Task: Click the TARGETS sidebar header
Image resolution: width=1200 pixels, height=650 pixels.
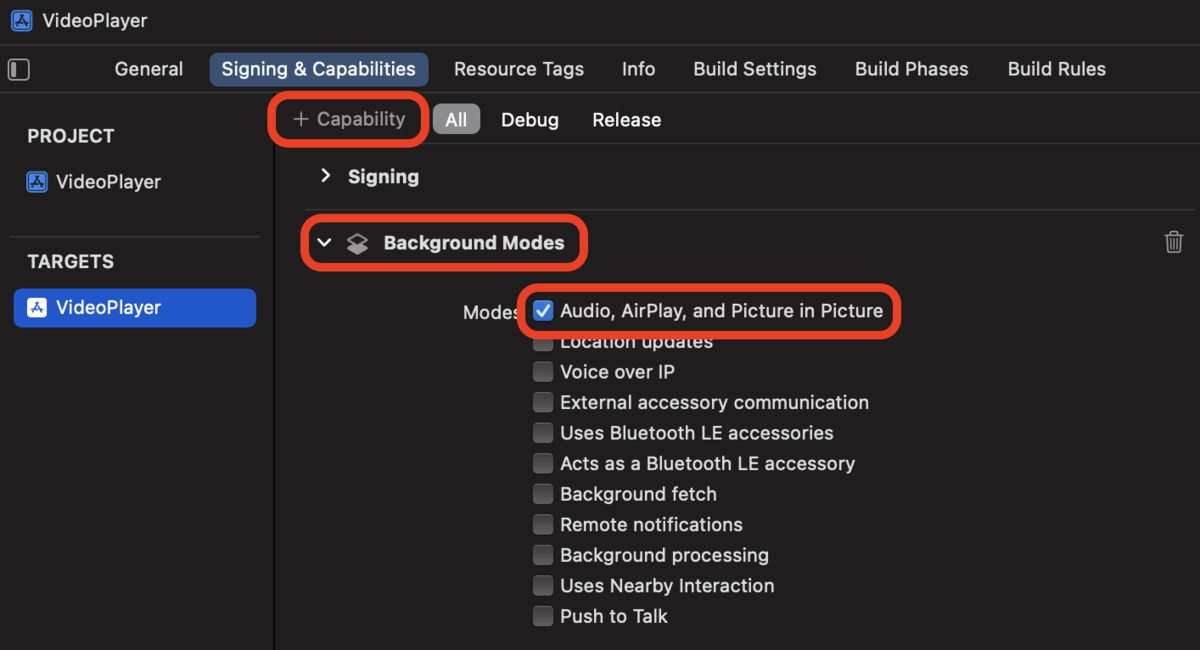Action: tap(71, 261)
